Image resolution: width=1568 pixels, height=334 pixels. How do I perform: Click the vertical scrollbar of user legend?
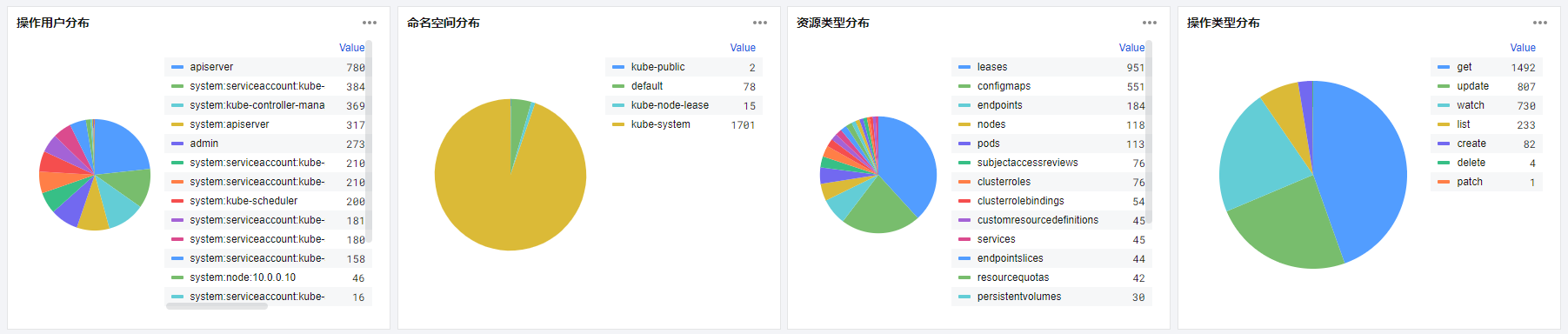(369, 142)
